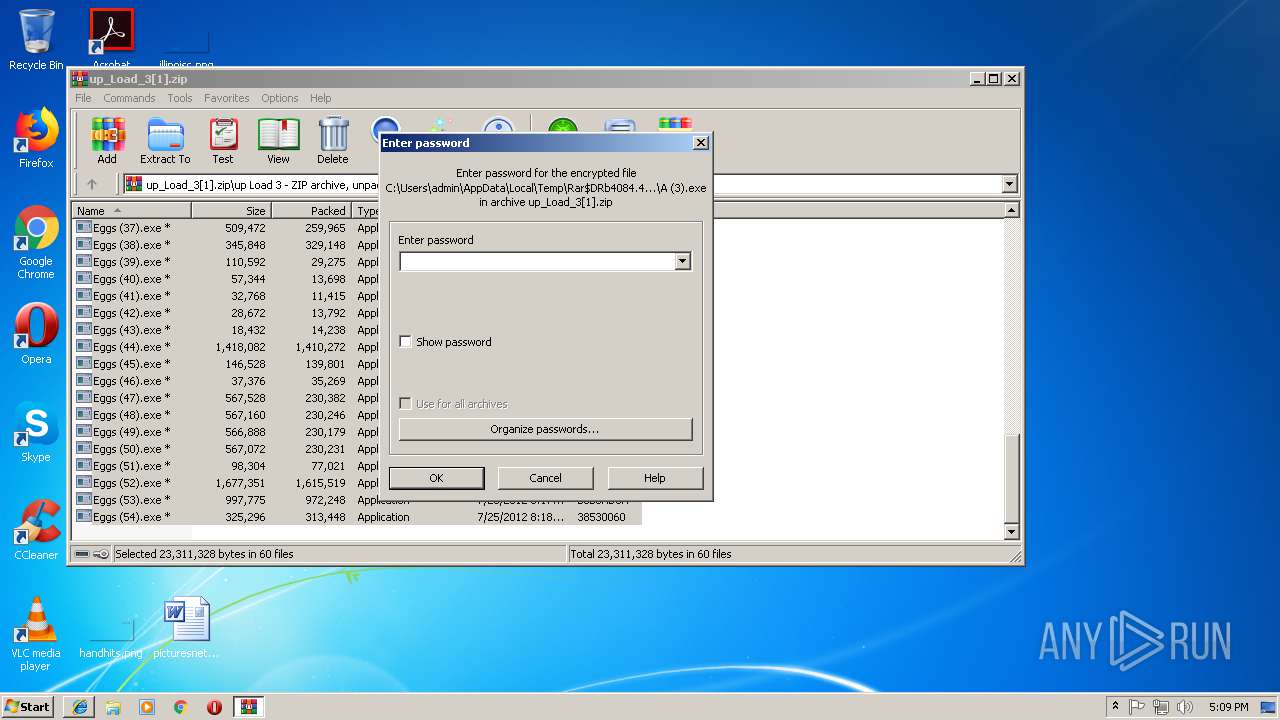The height and width of the screenshot is (720, 1280).
Task: Click the file list scroll up arrow
Action: click(x=1011, y=211)
